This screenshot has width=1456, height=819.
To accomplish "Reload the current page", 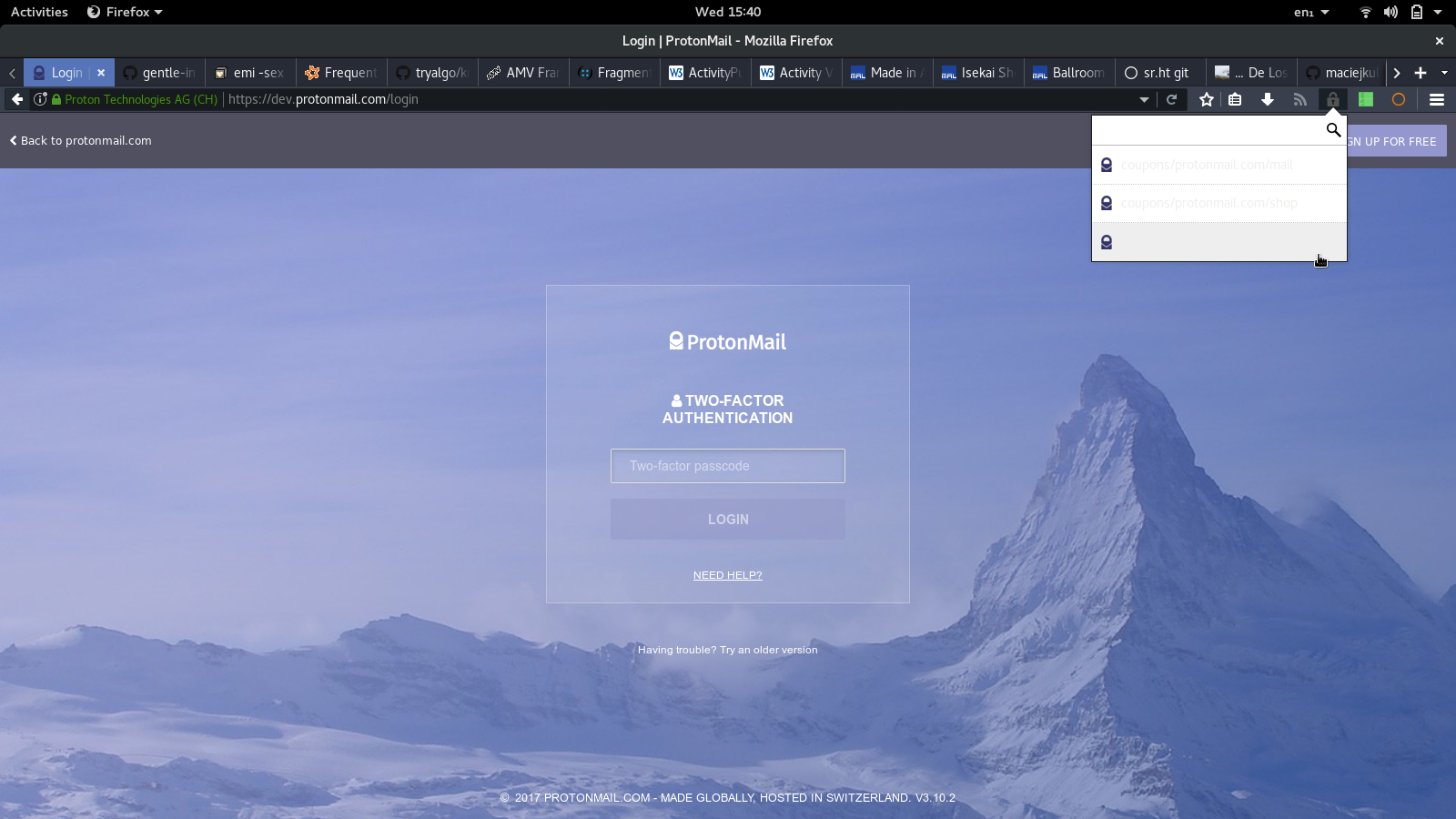I will pyautogui.click(x=1171, y=99).
